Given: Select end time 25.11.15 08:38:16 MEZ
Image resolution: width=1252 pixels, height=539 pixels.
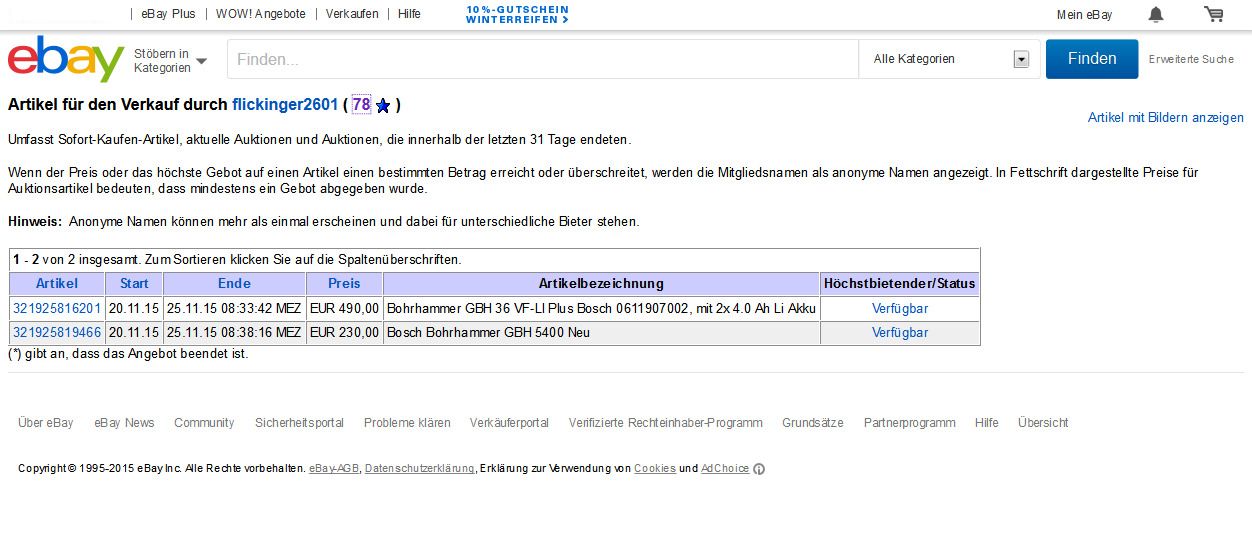Looking at the screenshot, I should click(234, 332).
